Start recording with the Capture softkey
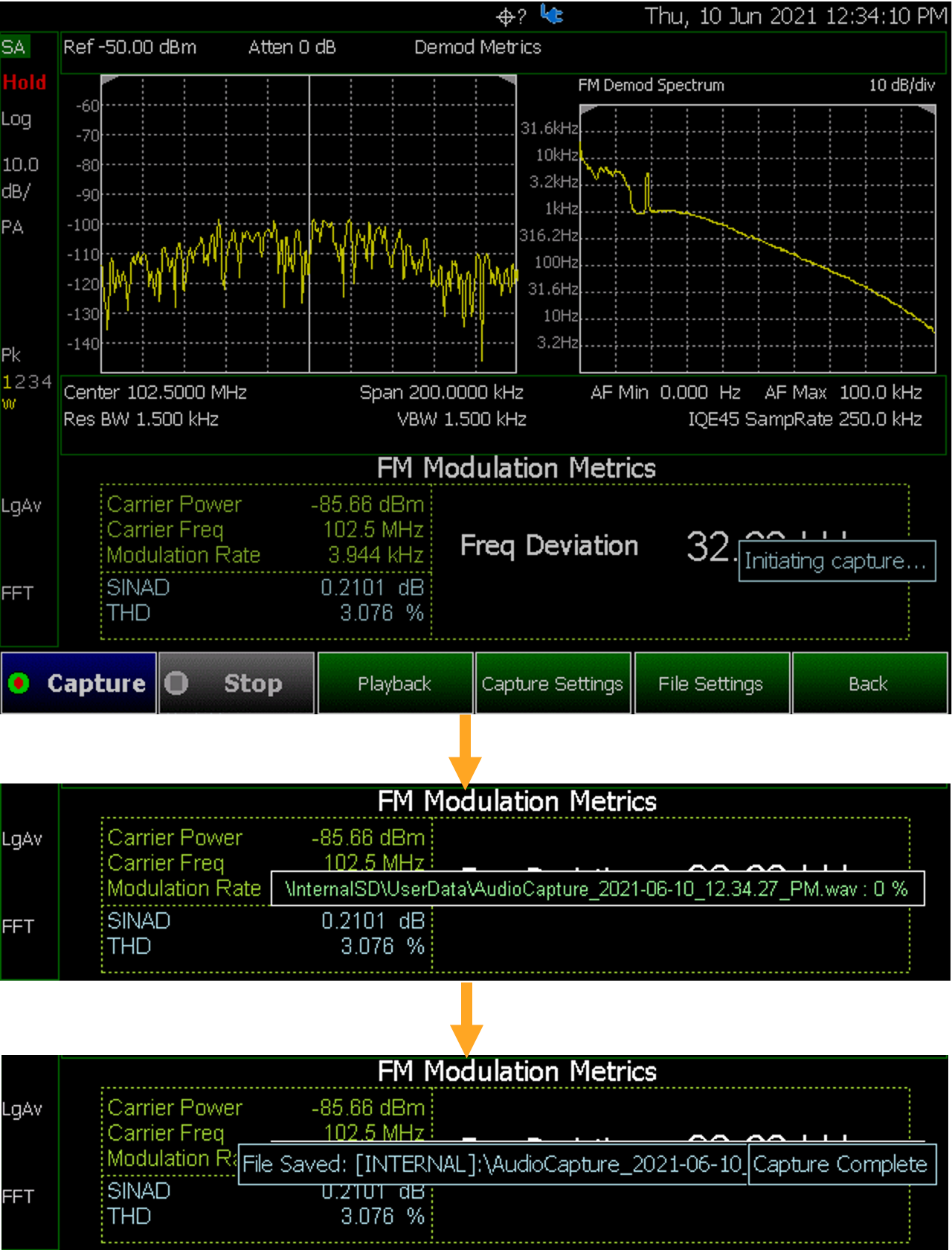The height and width of the screenshot is (1250, 952). pos(79,683)
